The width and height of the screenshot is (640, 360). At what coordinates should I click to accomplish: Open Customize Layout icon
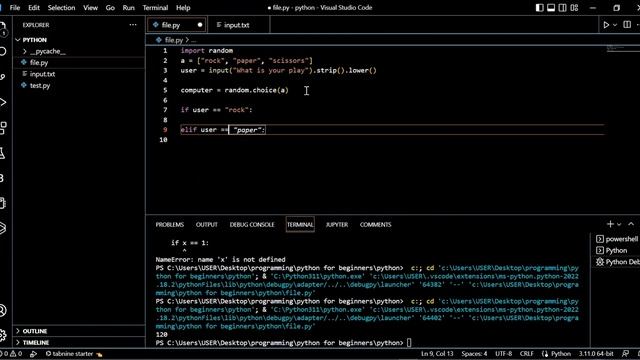pos(574,8)
